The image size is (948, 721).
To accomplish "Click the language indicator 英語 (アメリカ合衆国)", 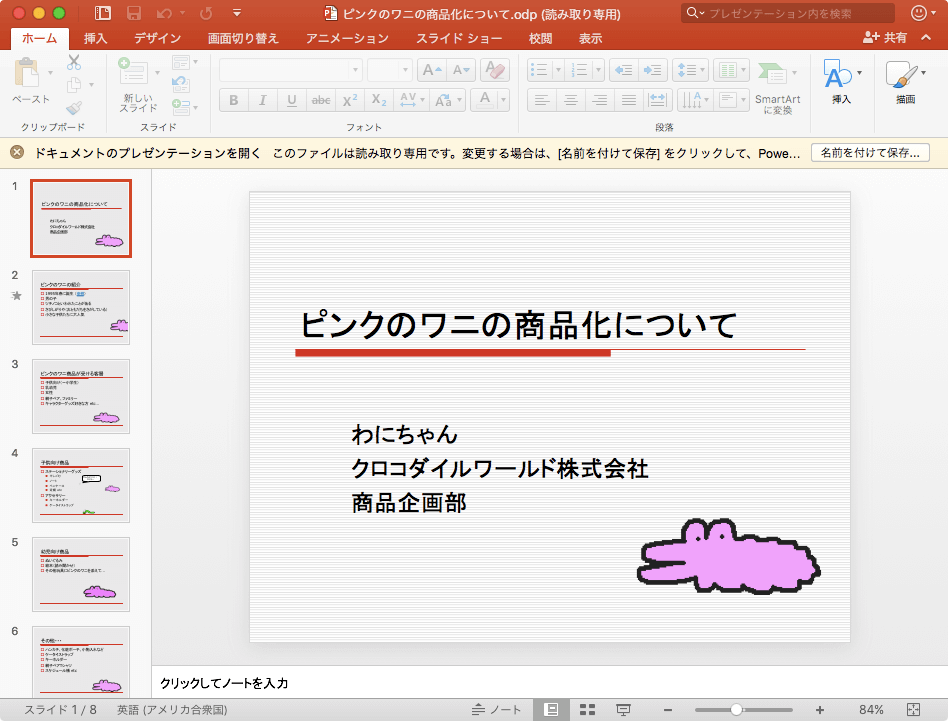I will coord(171,710).
